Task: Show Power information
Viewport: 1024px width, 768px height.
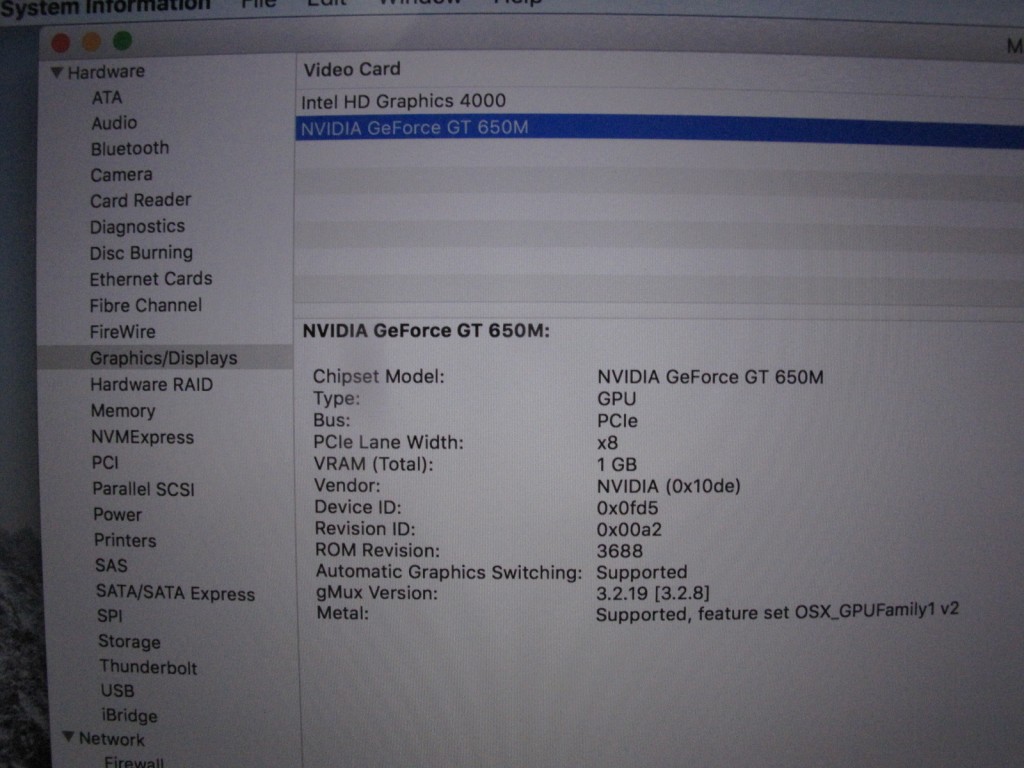Action: tap(118, 515)
